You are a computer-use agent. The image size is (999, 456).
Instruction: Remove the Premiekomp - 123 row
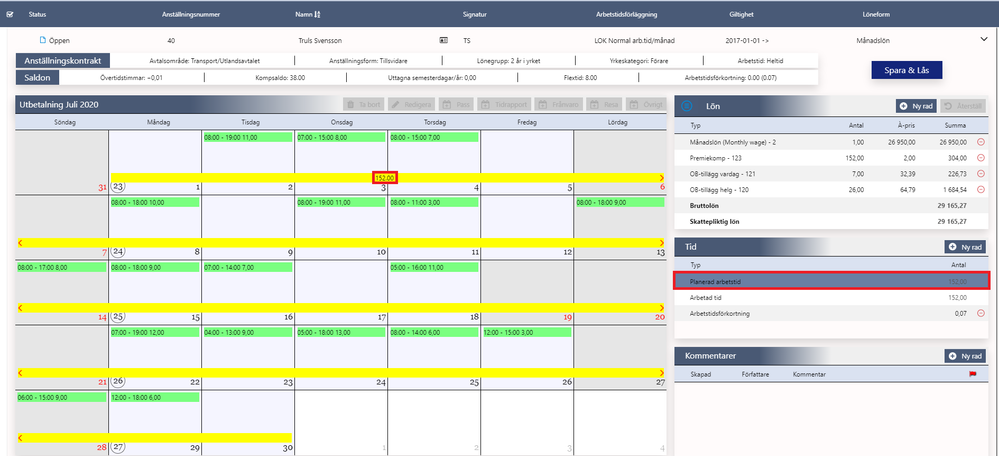click(981, 158)
